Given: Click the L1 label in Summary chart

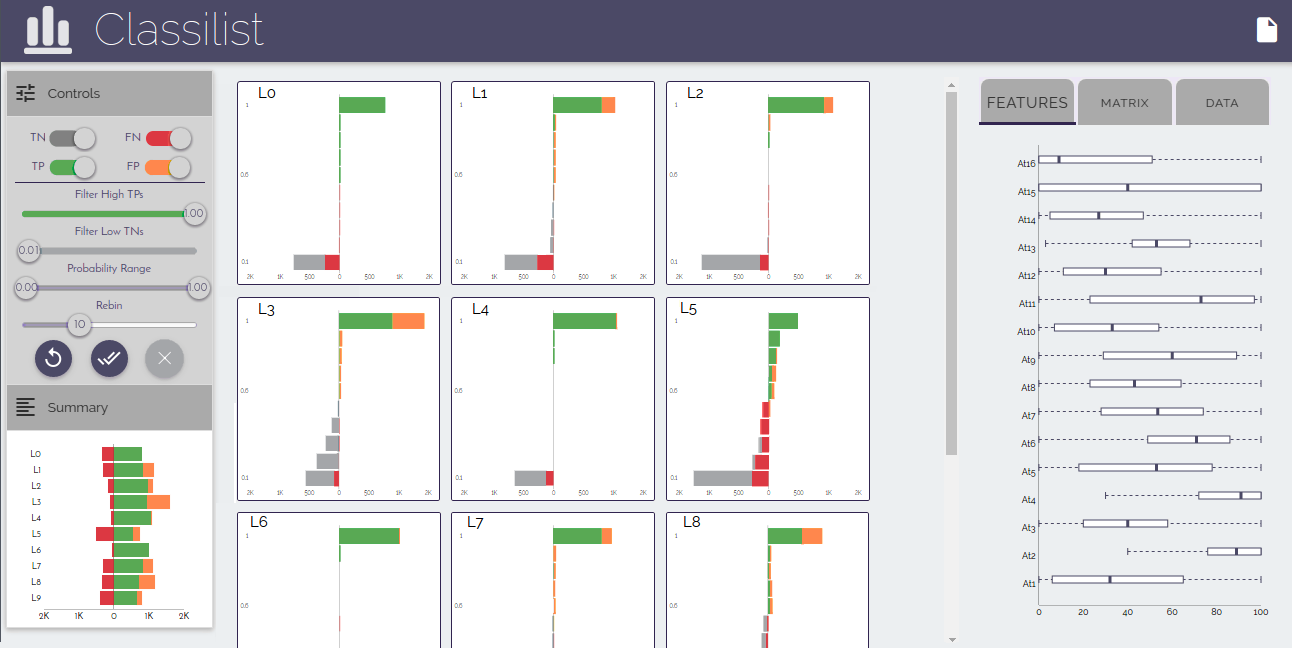Looking at the screenshot, I should tap(36, 470).
